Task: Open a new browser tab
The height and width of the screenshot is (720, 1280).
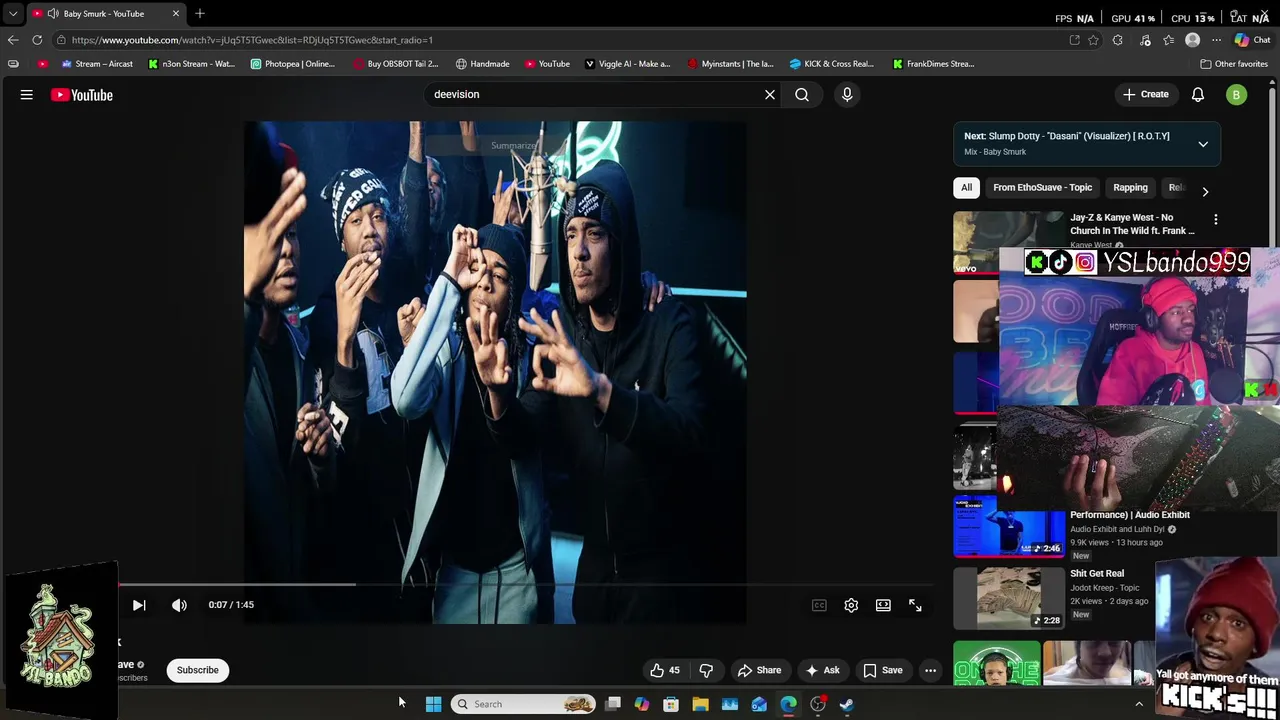Action: coord(200,13)
